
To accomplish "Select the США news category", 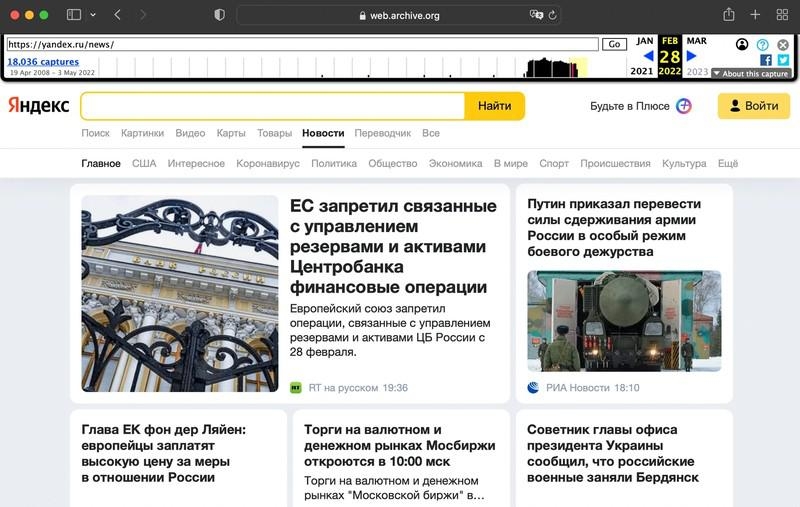I will [144, 163].
